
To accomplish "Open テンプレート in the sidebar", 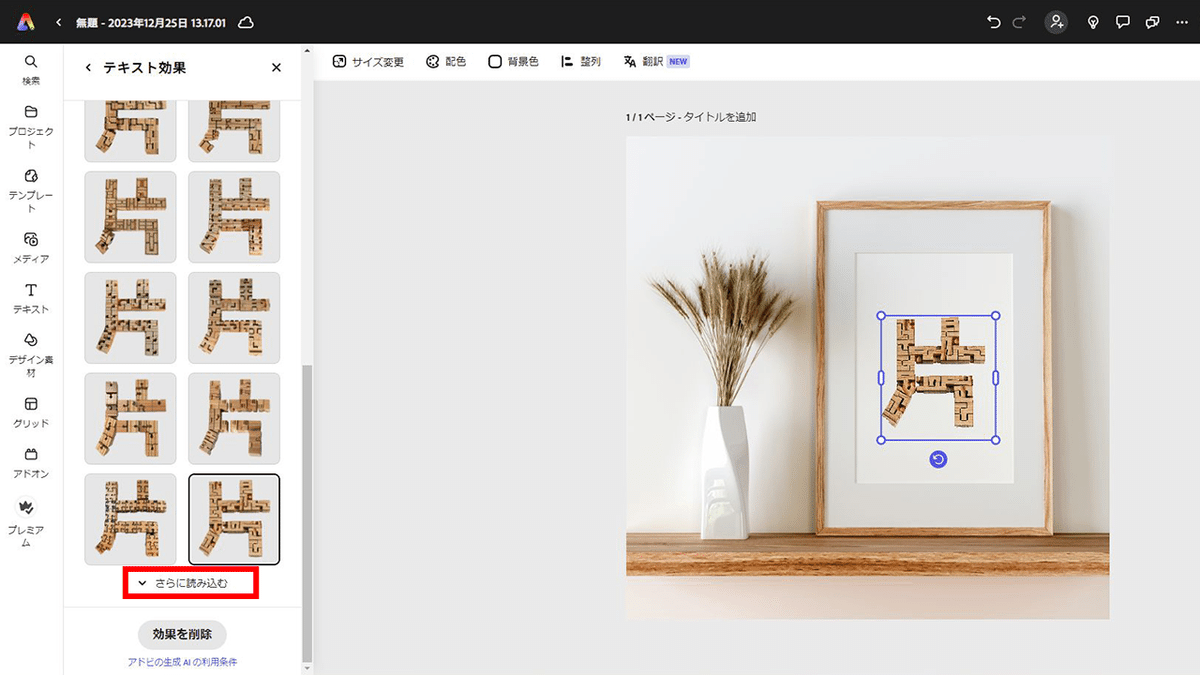I will coord(31,191).
